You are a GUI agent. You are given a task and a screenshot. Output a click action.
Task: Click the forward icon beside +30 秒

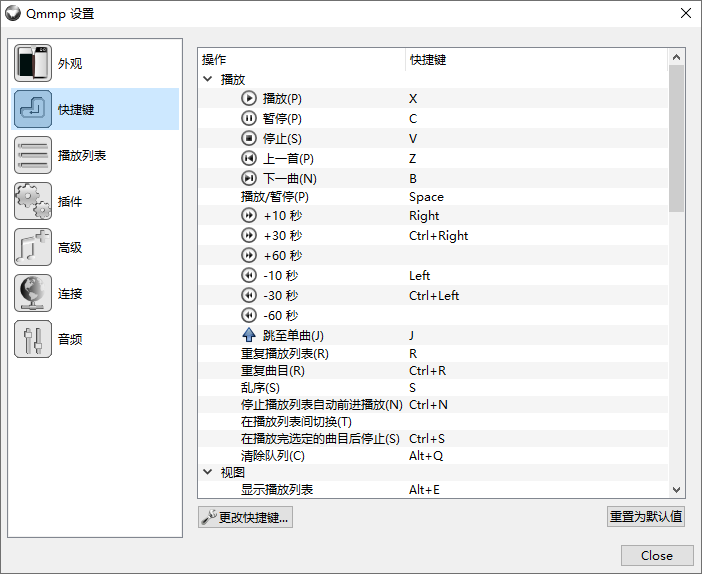tap(249, 235)
